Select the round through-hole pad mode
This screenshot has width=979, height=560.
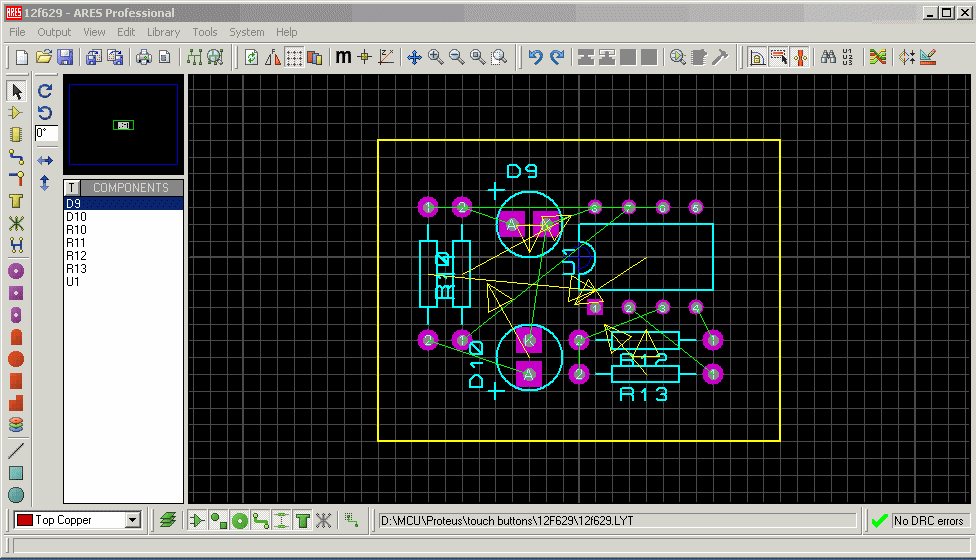(16, 271)
